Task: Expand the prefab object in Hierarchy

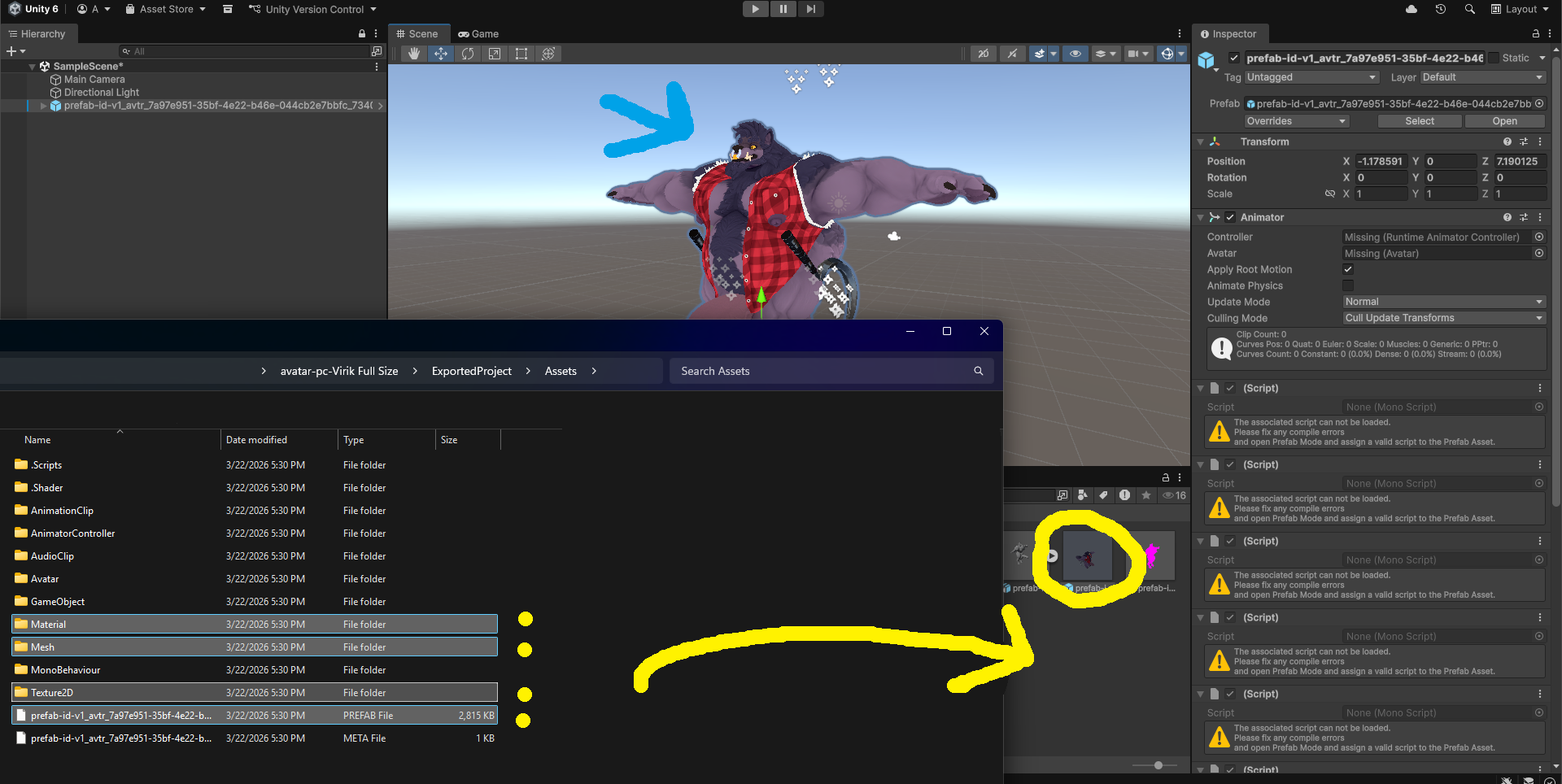Action: [43, 106]
